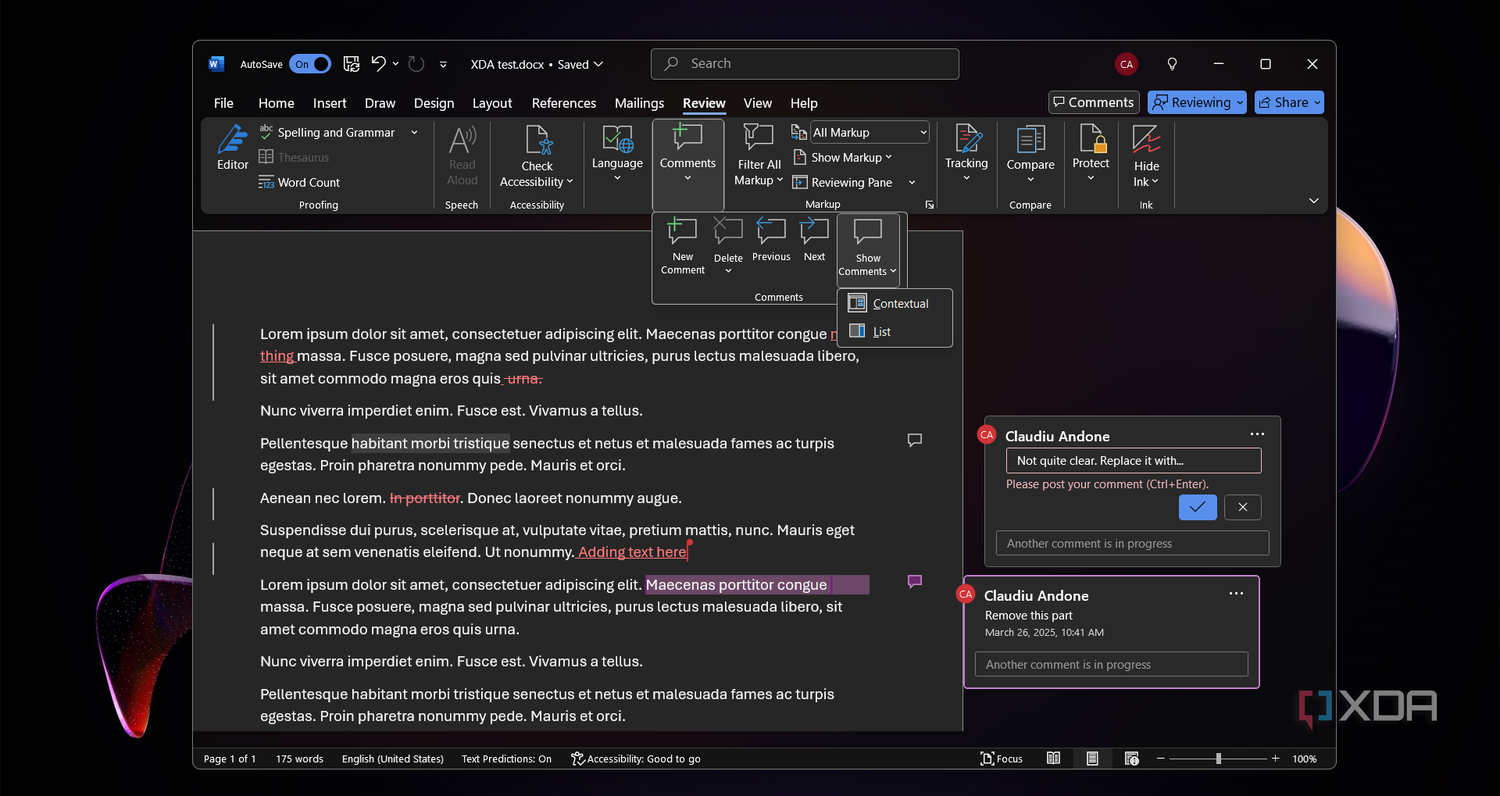Screen dimensions: 1500x796
Task: Open the Protect options
Action: (1091, 154)
